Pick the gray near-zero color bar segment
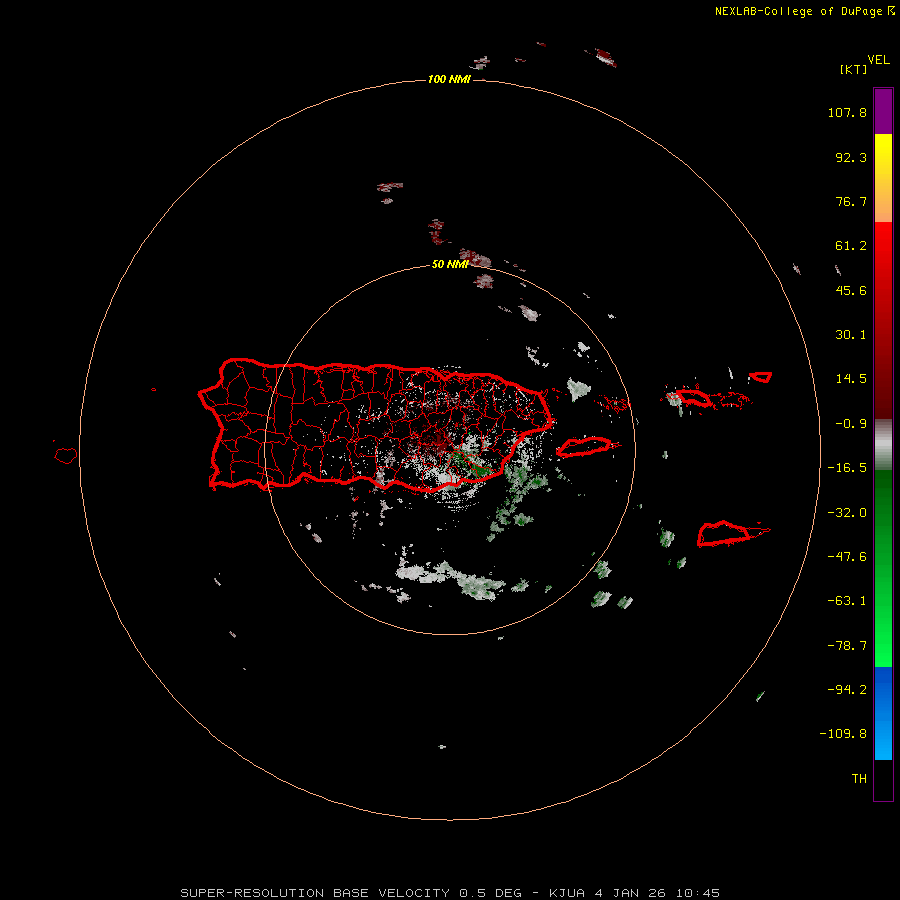The width and height of the screenshot is (900, 900). click(883, 445)
